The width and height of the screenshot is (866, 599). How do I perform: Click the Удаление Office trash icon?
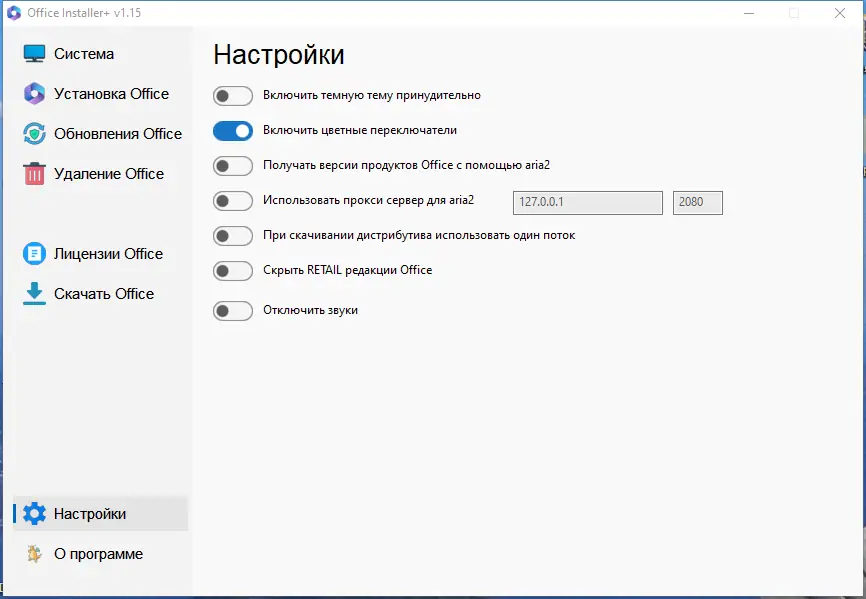pyautogui.click(x=34, y=174)
